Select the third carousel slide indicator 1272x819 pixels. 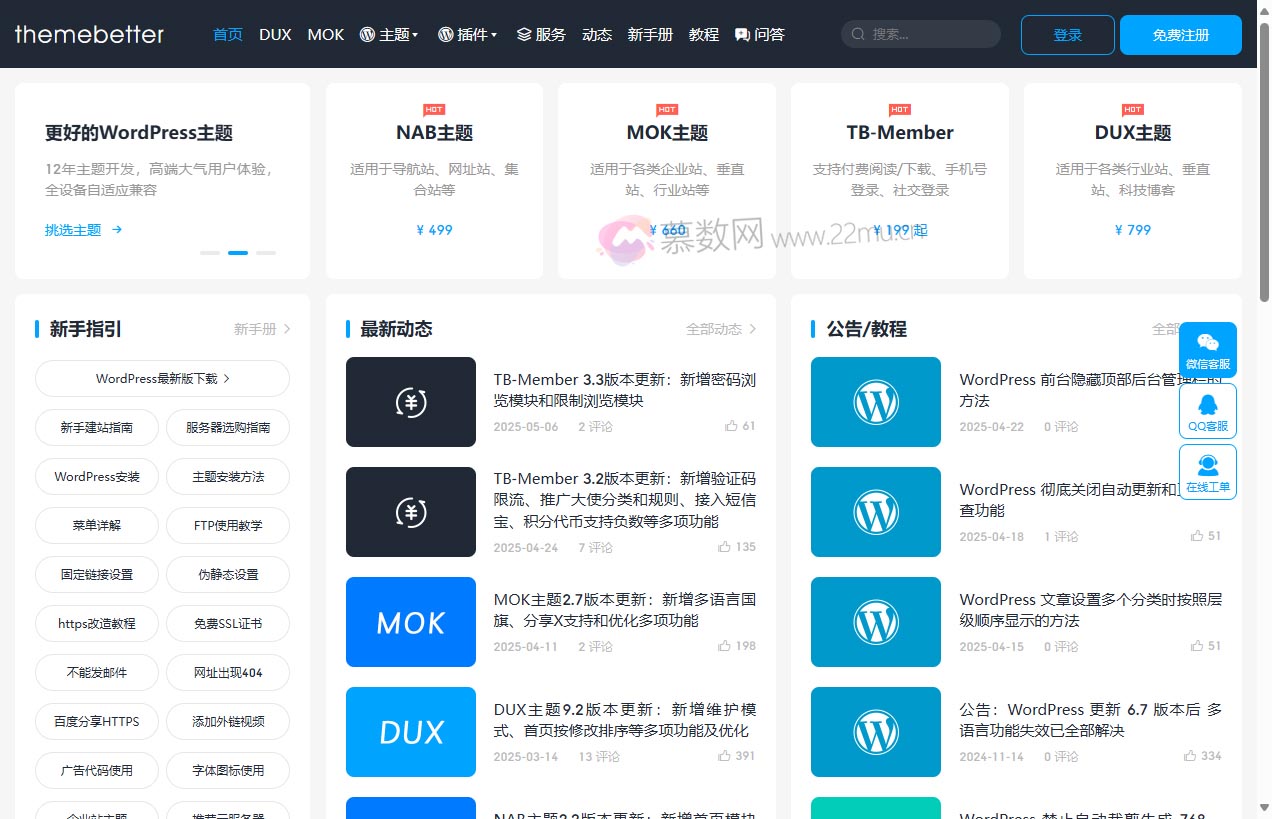266,253
